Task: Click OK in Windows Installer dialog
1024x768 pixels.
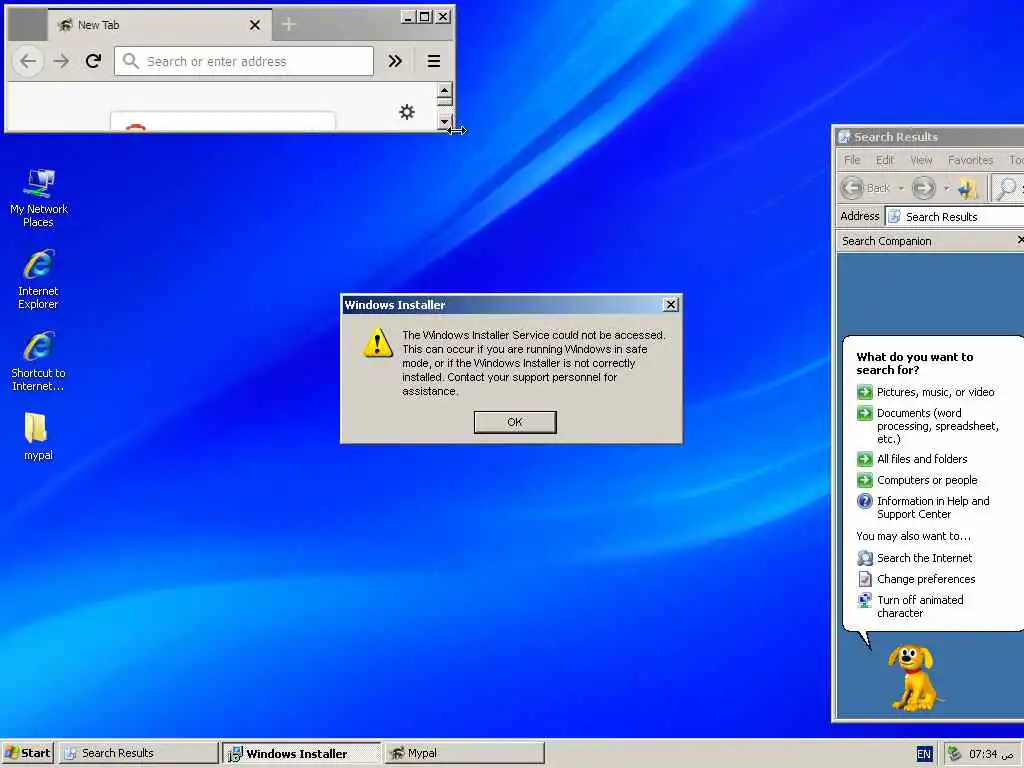Action: click(x=515, y=422)
